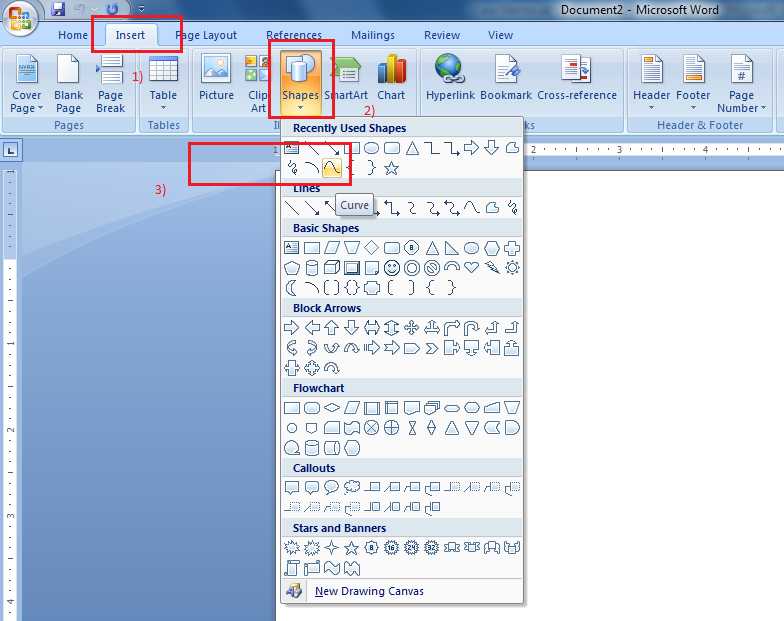This screenshot has height=621, width=784.
Task: Select the Wave banner shape
Action: [332, 568]
